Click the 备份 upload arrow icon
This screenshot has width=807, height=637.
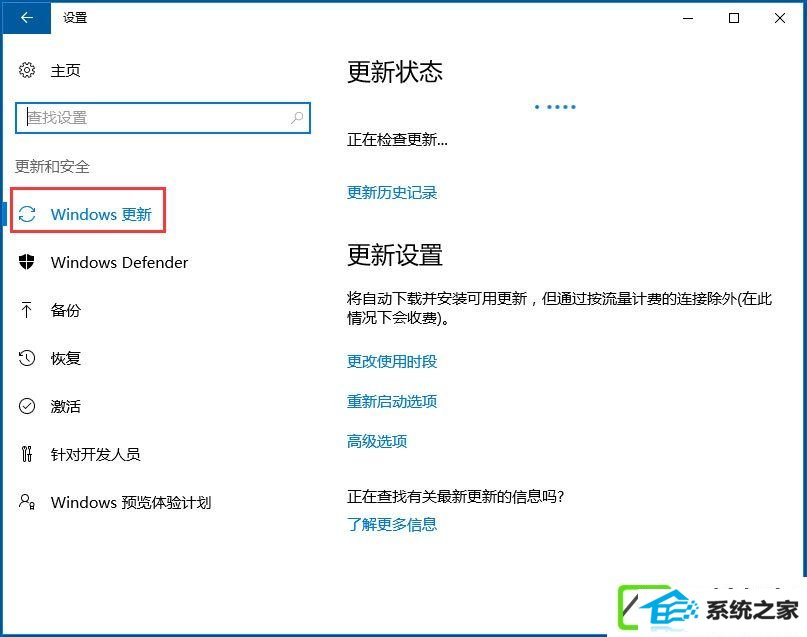[x=27, y=310]
